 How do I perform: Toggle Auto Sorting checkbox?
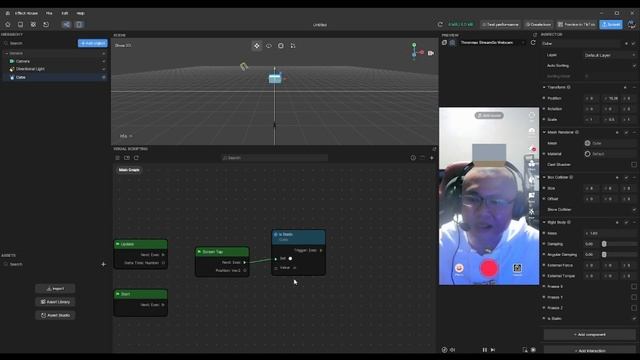point(634,65)
